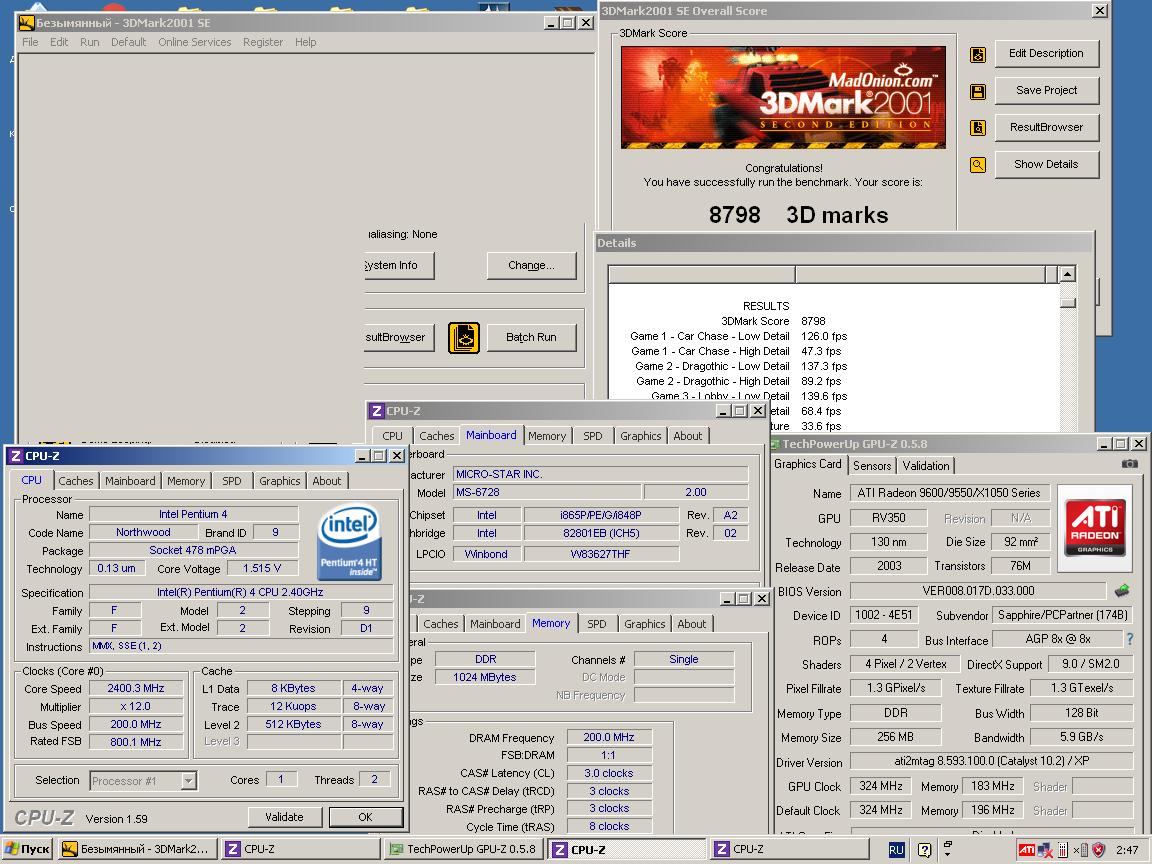The height and width of the screenshot is (864, 1152).
Task: Click the Details list scroll up arrow
Action: click(1068, 274)
